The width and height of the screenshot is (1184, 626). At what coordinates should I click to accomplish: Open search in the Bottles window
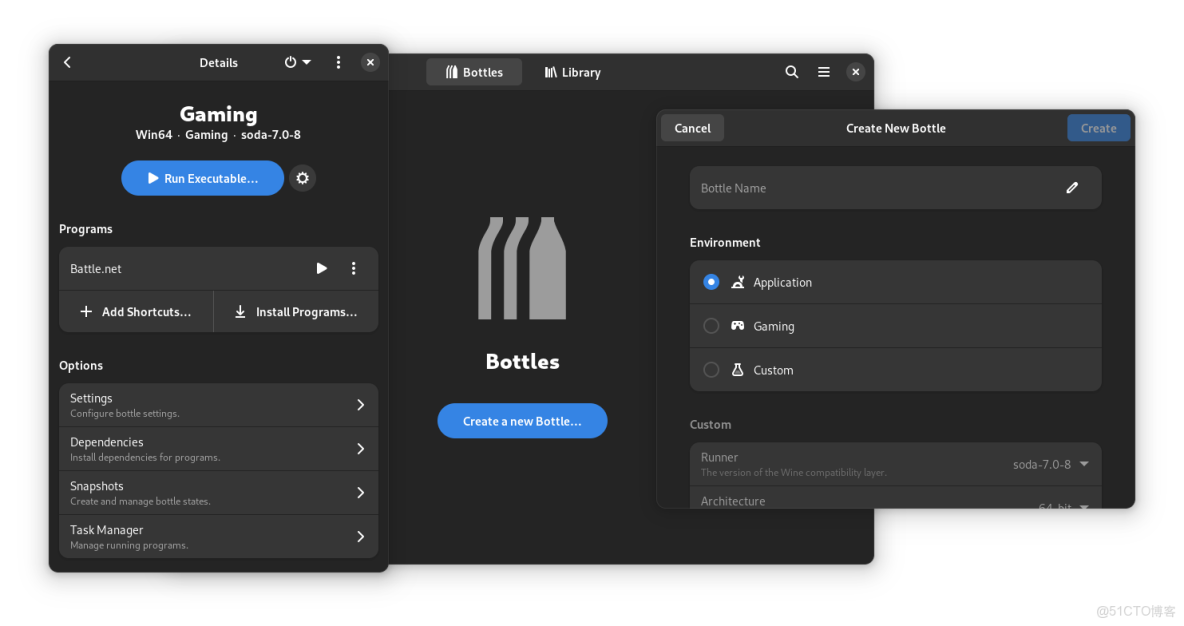[x=791, y=72]
